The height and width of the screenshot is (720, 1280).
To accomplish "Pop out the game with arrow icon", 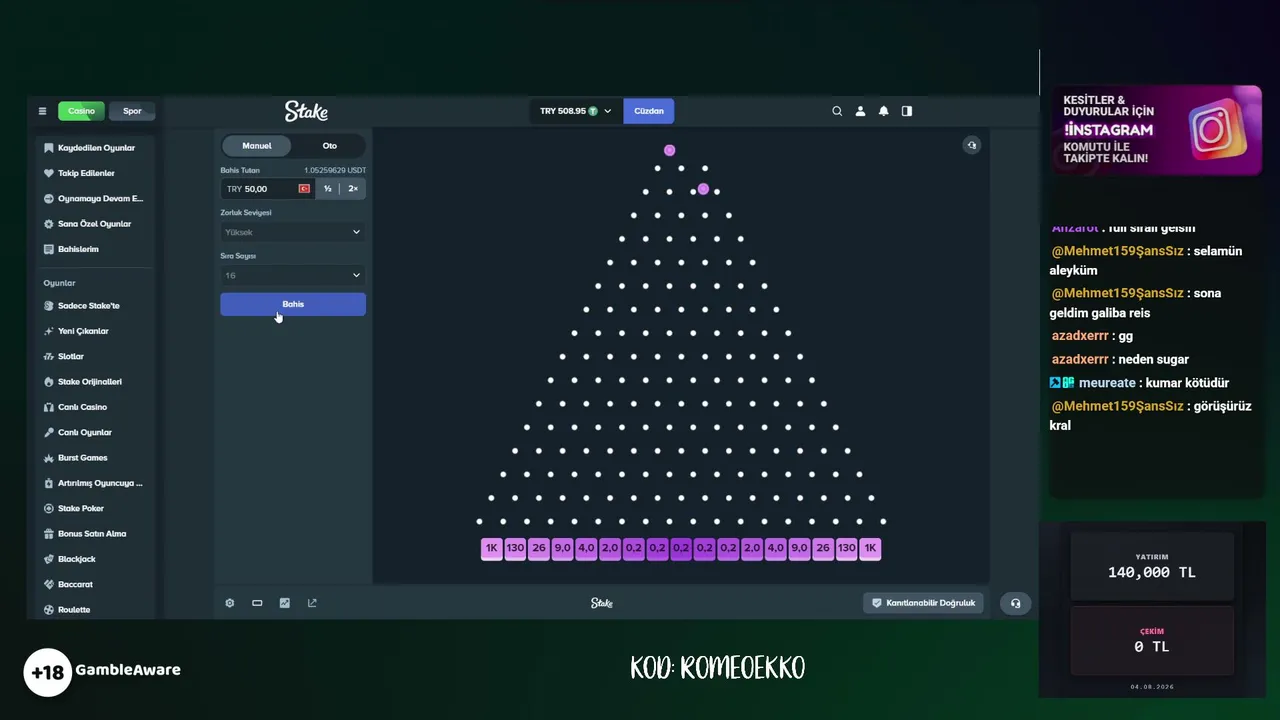I will coord(312,603).
